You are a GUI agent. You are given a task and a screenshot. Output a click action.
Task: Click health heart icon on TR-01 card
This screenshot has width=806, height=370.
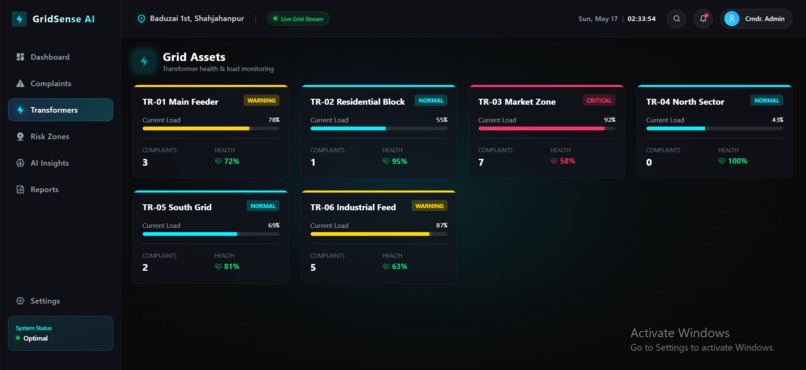pos(218,161)
